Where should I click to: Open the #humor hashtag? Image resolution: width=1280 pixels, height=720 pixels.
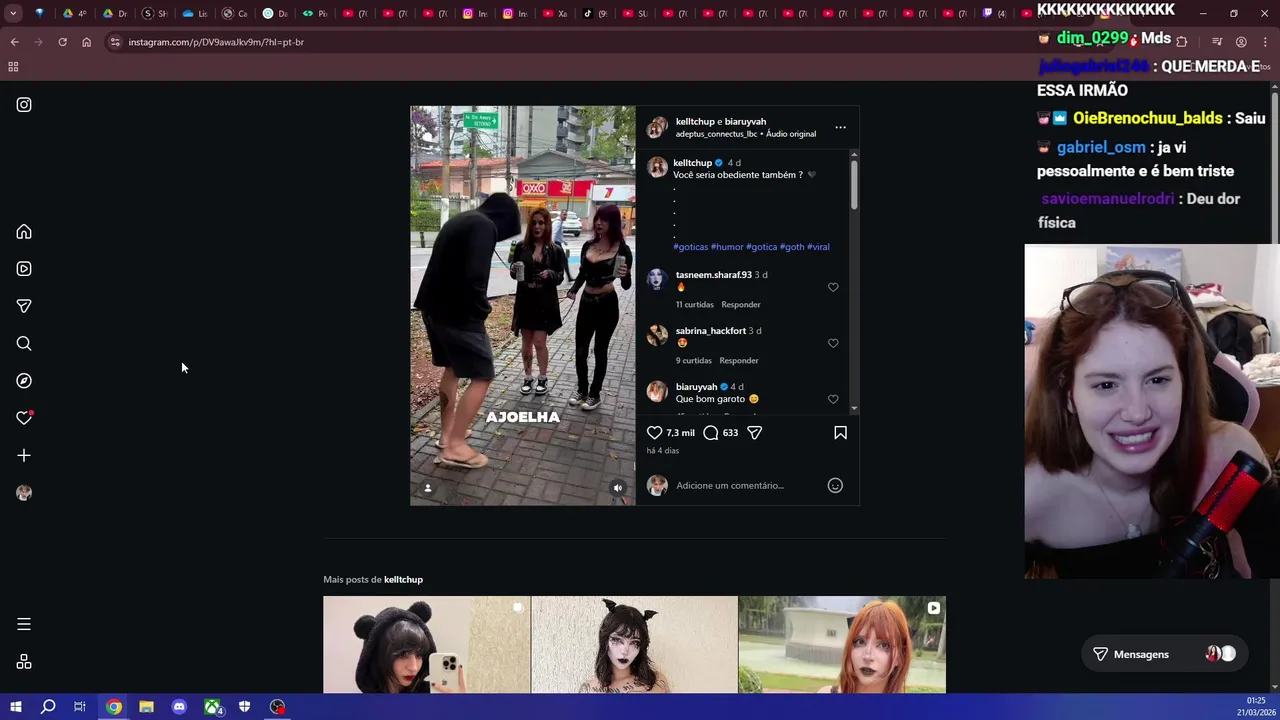click(727, 247)
